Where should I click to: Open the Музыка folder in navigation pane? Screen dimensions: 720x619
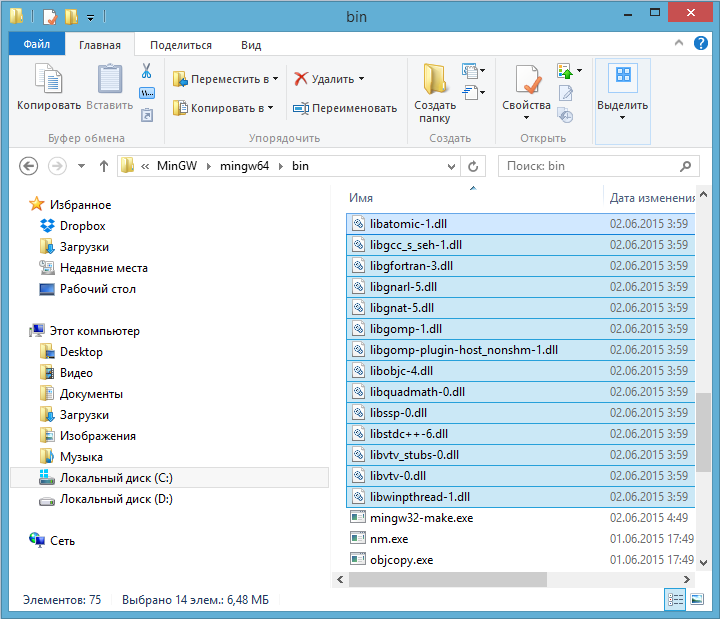point(72,457)
